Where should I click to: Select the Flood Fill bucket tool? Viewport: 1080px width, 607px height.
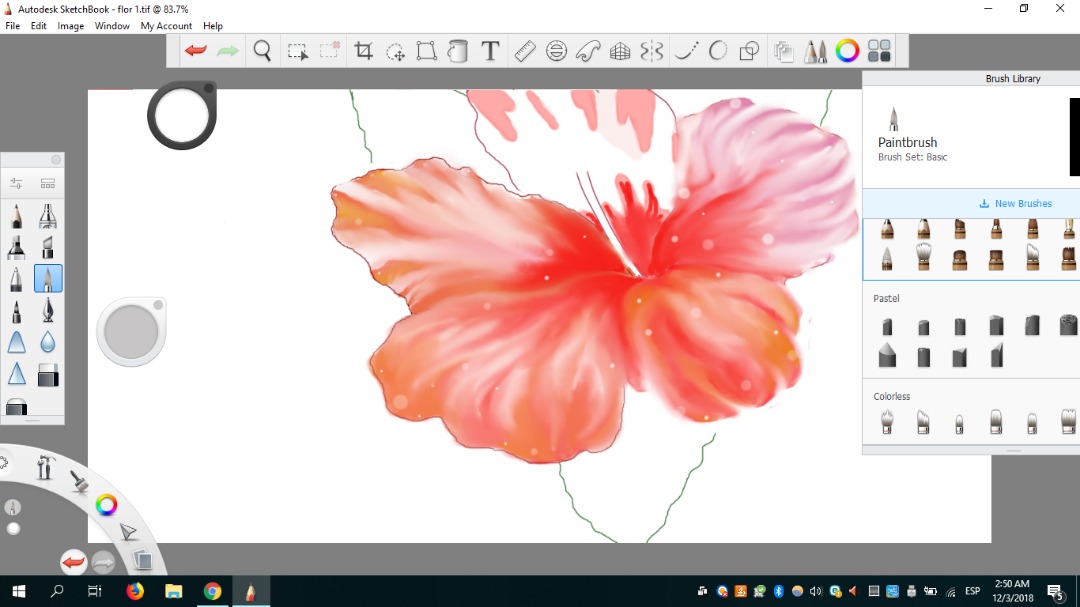click(458, 51)
